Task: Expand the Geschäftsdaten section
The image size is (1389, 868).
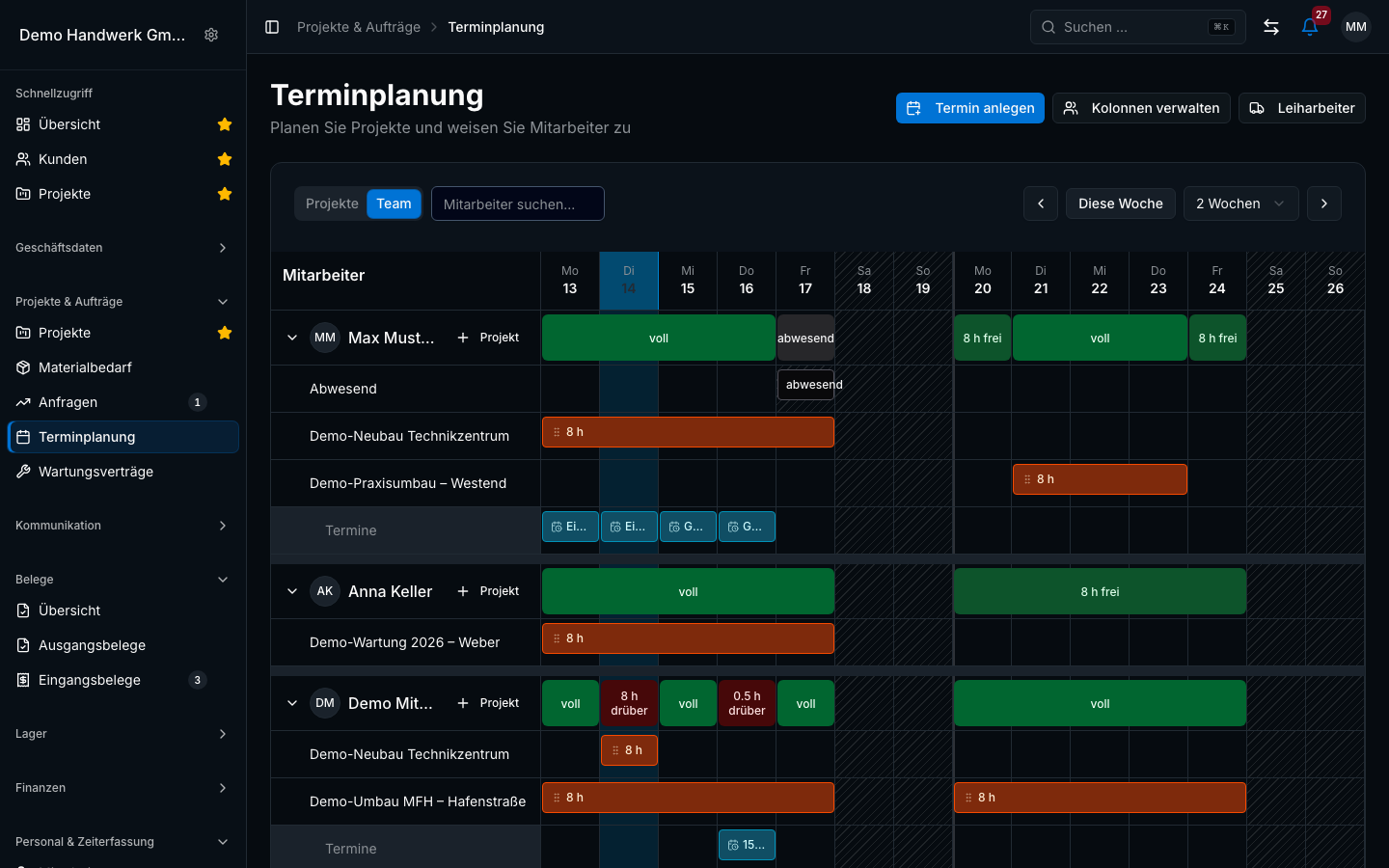Action: point(123,248)
